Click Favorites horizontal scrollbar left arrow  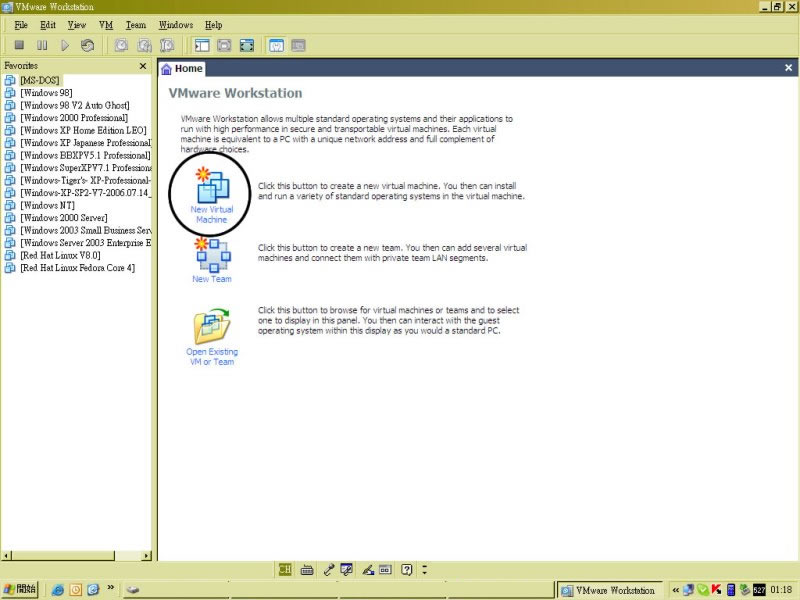pyautogui.click(x=6, y=556)
